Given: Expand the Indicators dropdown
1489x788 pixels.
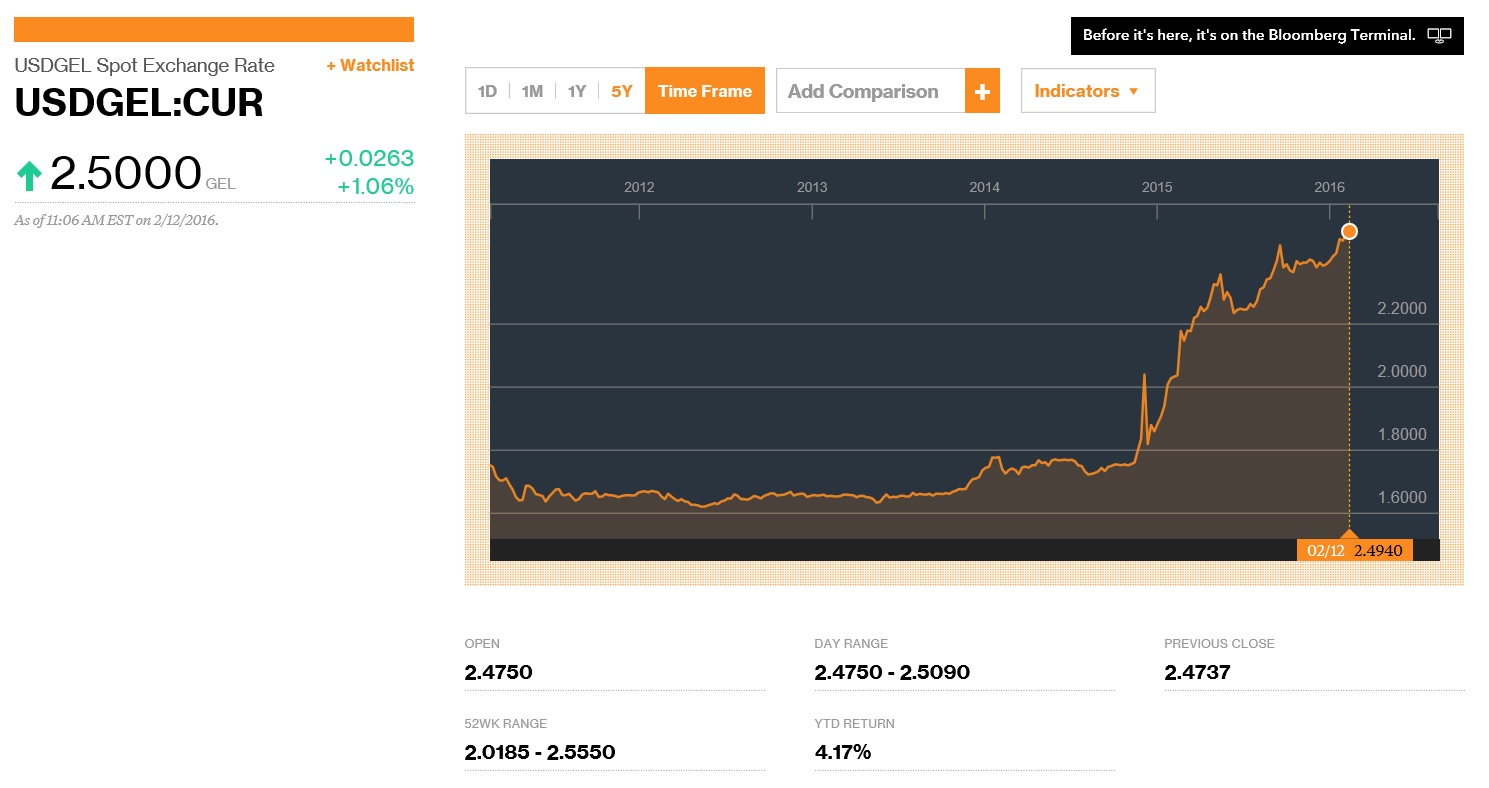Looking at the screenshot, I should 1087,91.
